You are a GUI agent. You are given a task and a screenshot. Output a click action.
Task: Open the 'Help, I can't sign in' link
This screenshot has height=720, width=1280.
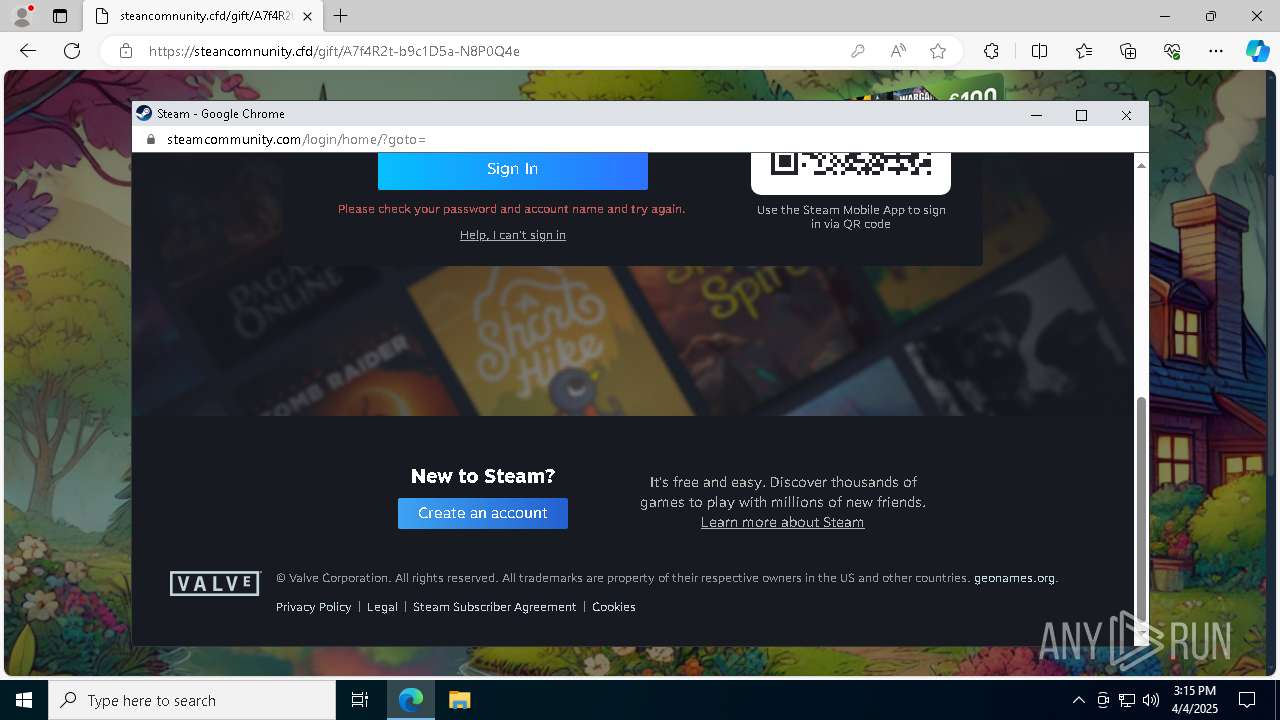513,235
